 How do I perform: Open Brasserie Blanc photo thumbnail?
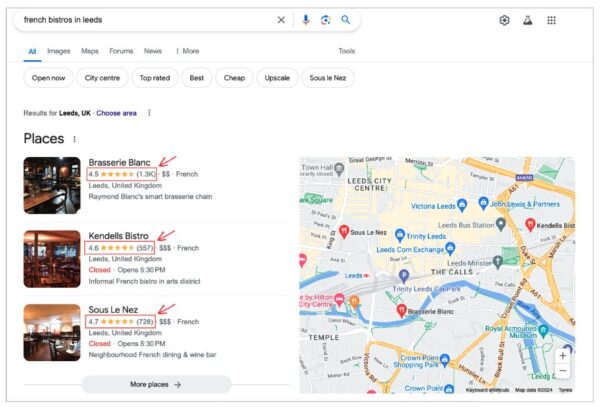pos(52,186)
